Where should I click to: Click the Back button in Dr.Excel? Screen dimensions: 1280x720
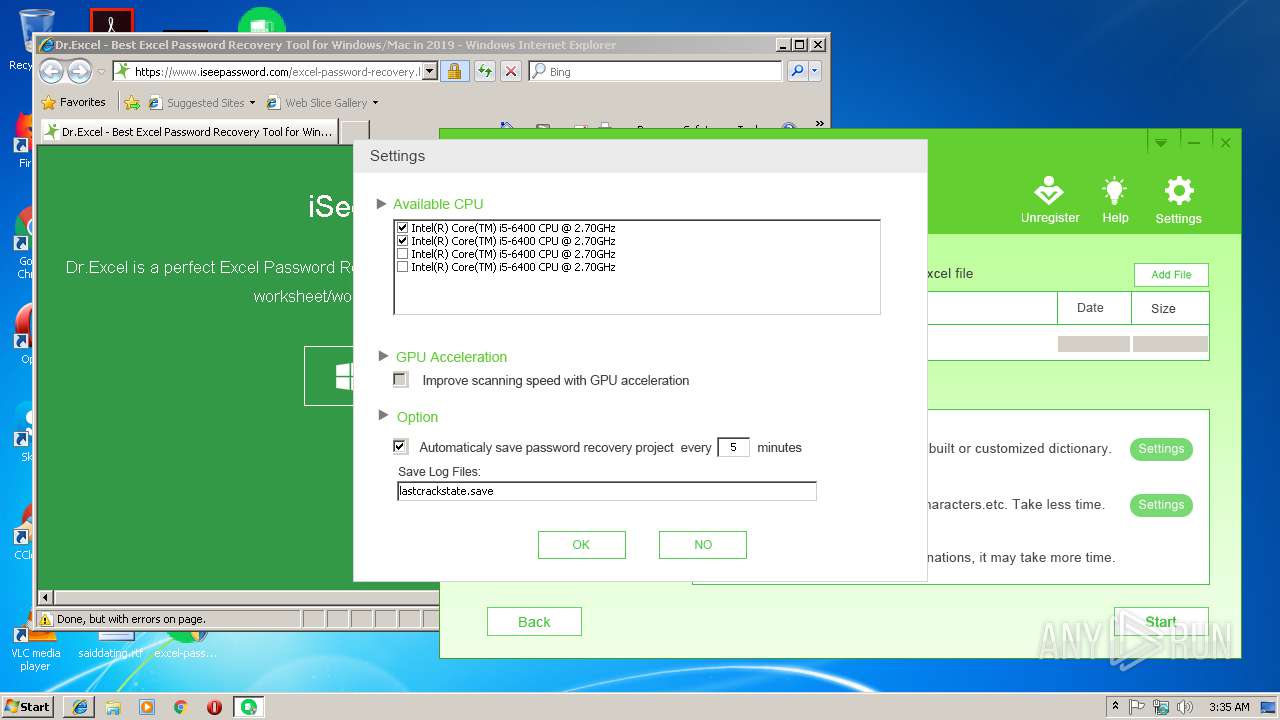pos(534,622)
